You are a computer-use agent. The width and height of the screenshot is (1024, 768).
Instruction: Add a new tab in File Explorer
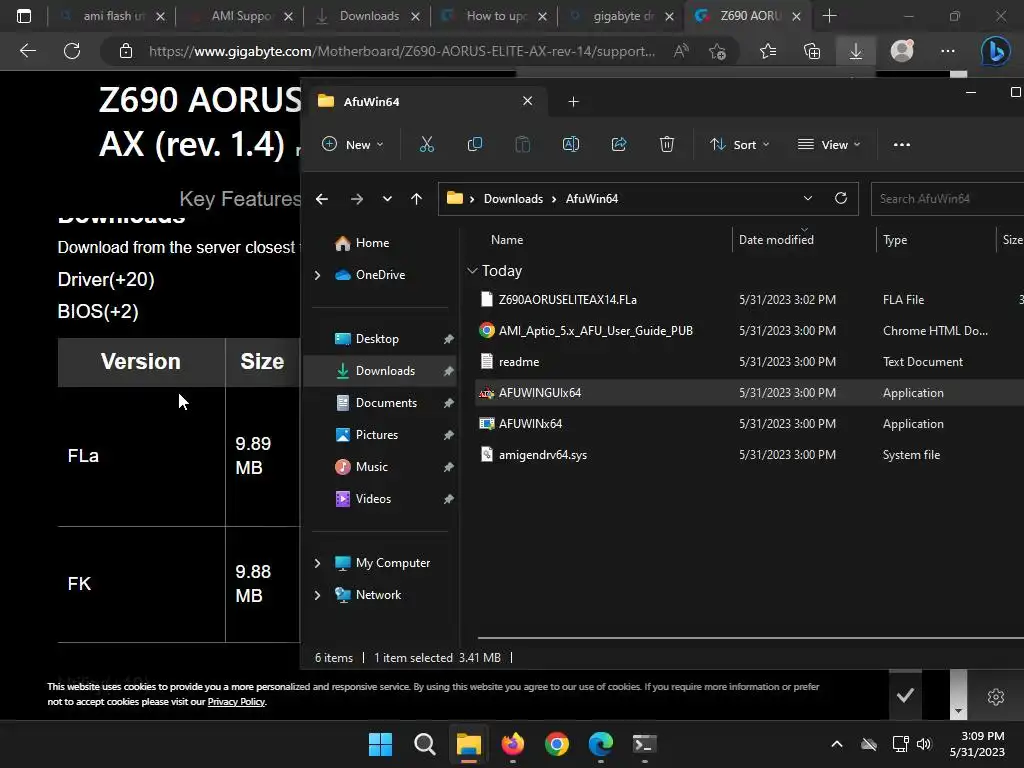pos(573,101)
